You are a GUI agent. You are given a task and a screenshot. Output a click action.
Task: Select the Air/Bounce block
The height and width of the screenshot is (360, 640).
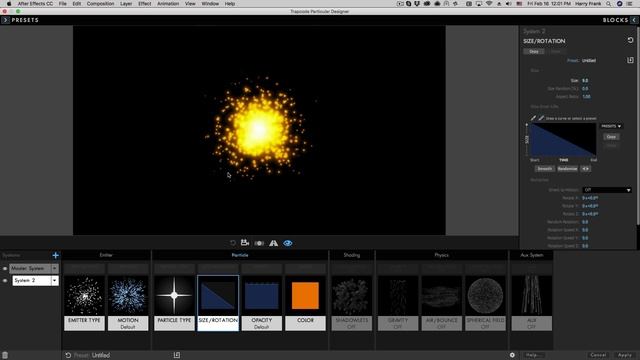[x=442, y=303]
